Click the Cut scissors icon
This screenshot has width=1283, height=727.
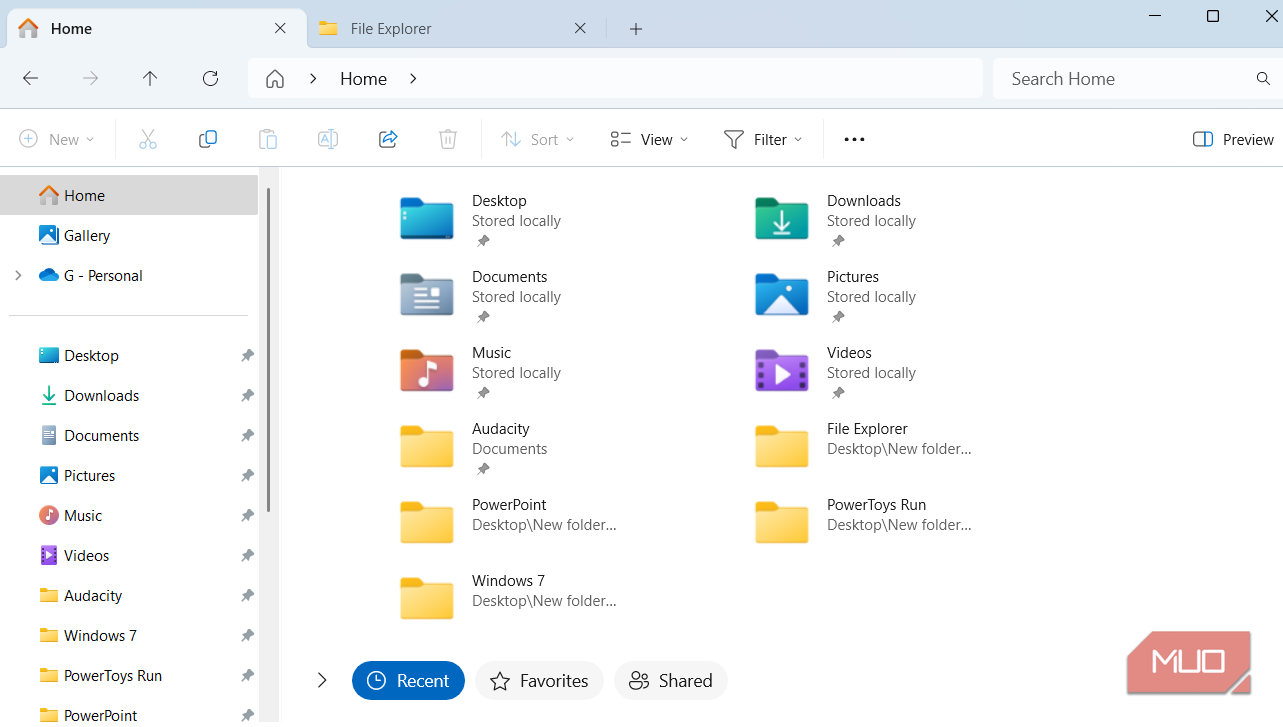[x=148, y=139]
